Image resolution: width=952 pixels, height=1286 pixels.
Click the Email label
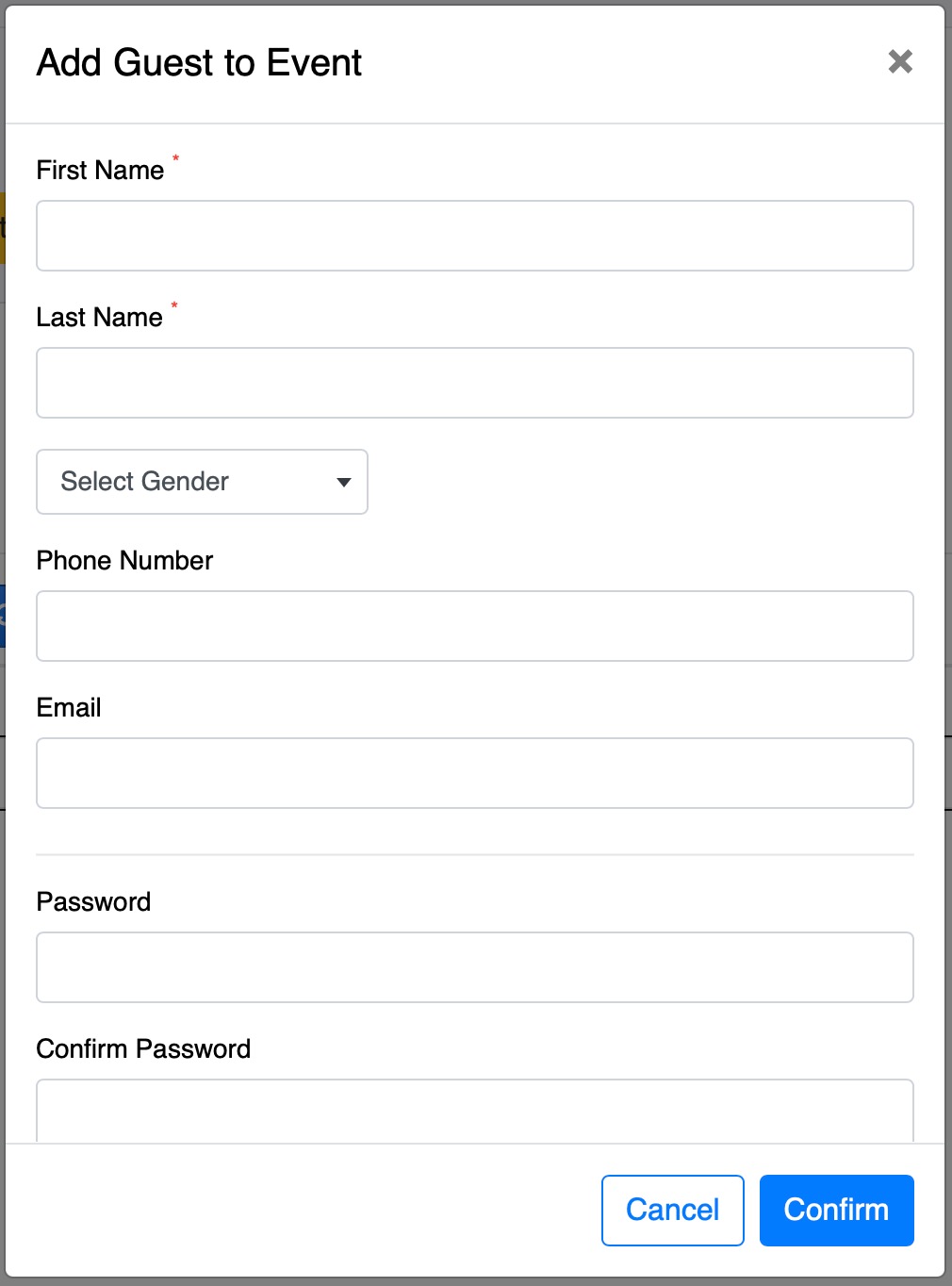(x=69, y=707)
